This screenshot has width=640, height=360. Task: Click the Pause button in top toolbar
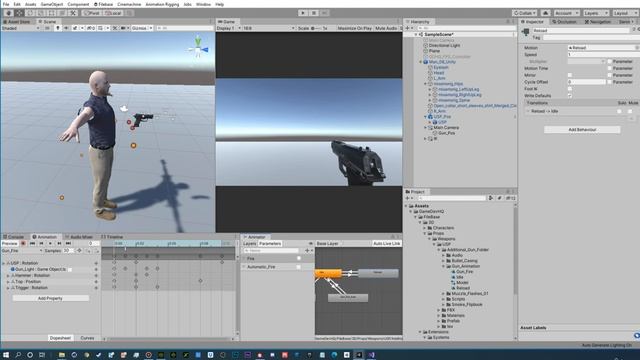click(313, 13)
